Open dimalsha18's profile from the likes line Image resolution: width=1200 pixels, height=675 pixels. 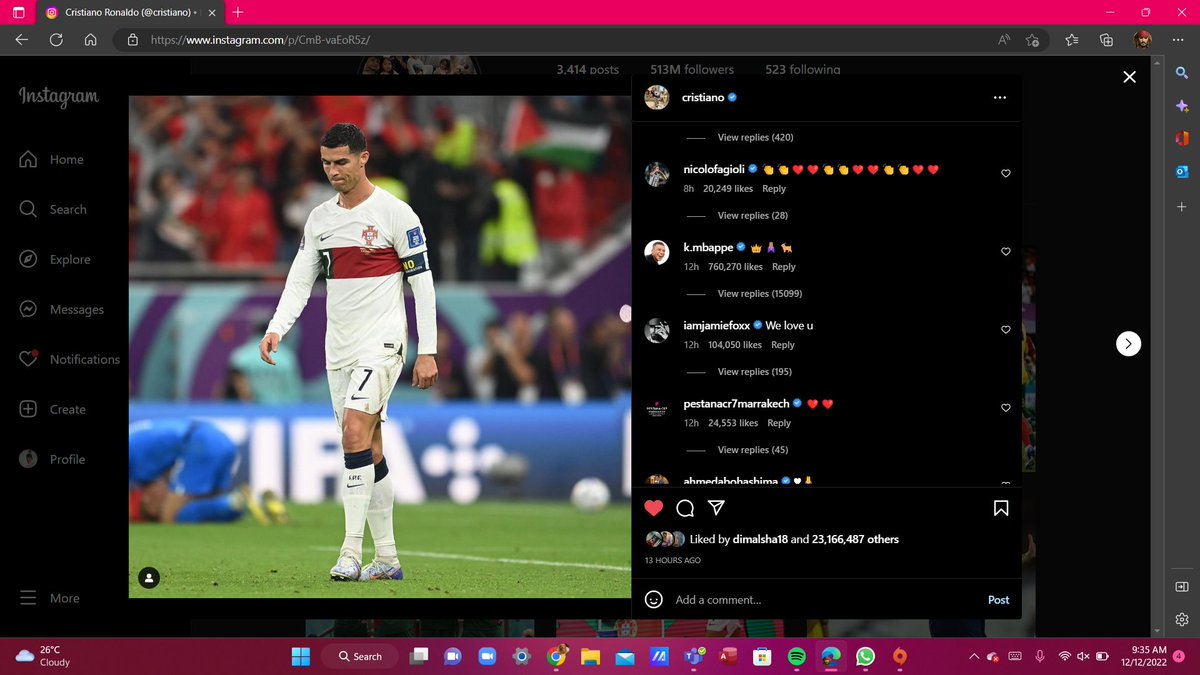click(762, 539)
